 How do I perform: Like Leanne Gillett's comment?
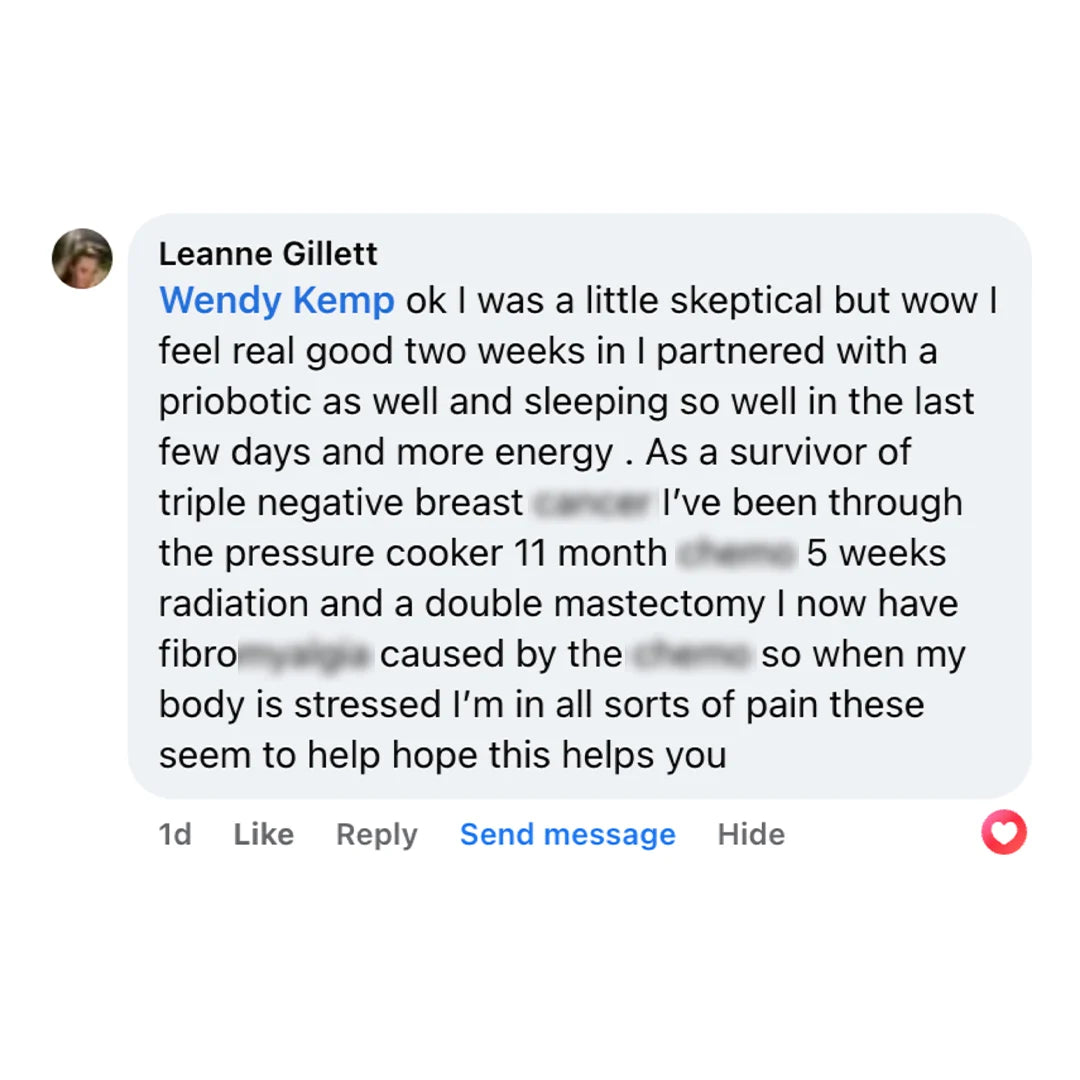263,834
